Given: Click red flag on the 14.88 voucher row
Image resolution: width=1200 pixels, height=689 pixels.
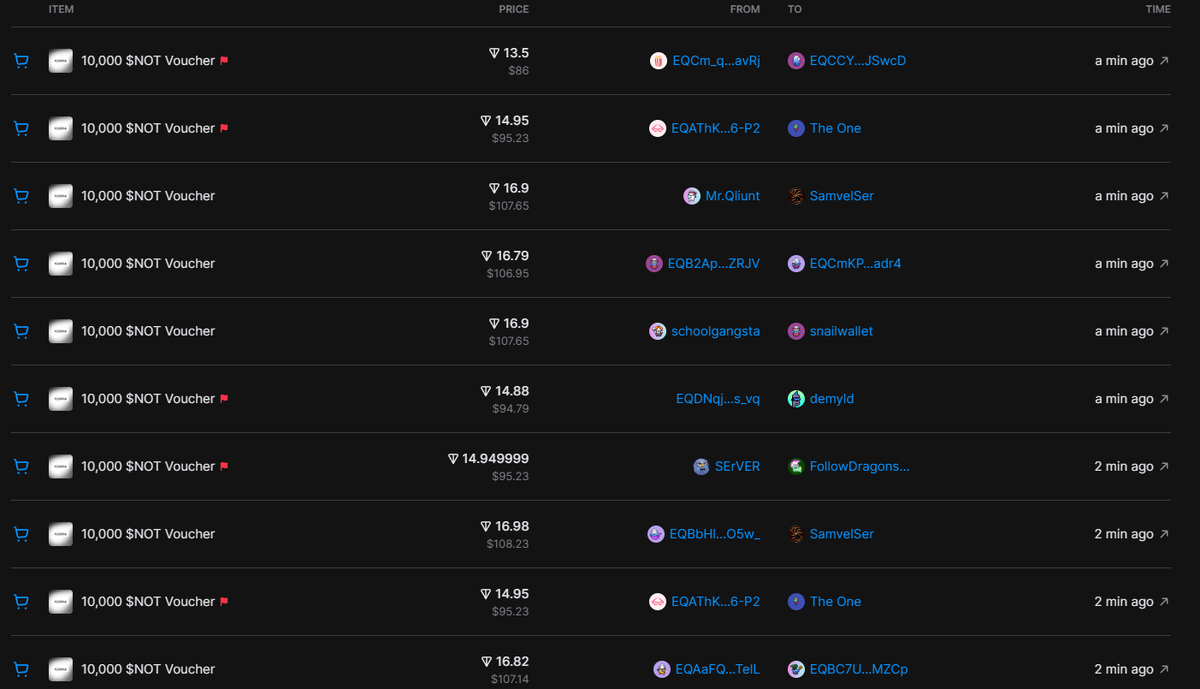Looking at the screenshot, I should (224, 399).
